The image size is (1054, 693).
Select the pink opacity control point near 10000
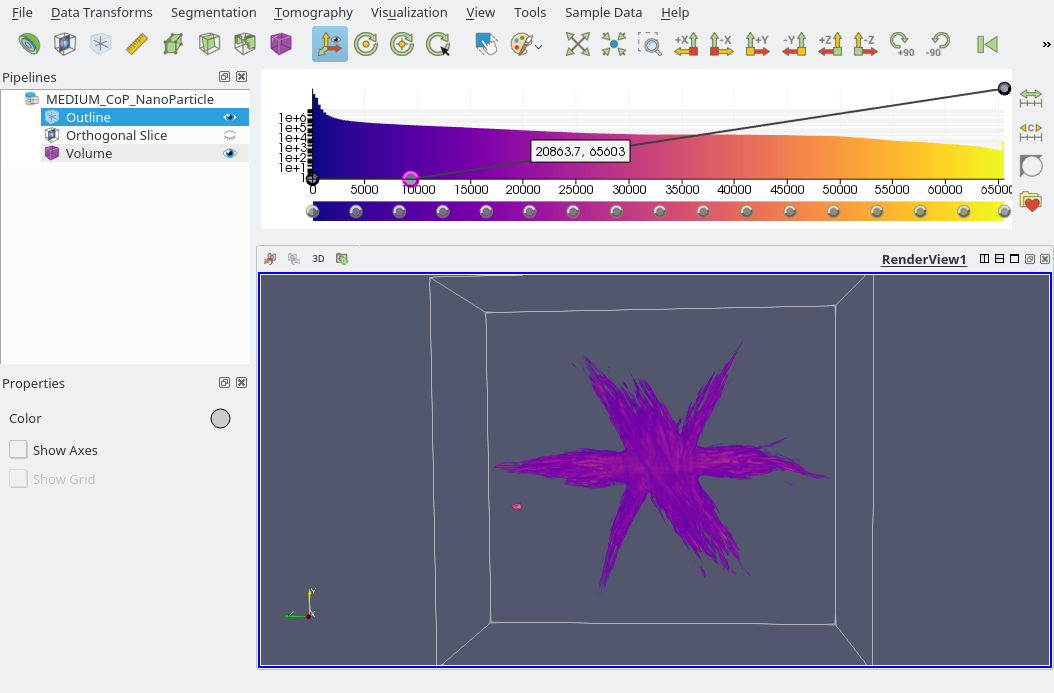pyautogui.click(x=411, y=179)
